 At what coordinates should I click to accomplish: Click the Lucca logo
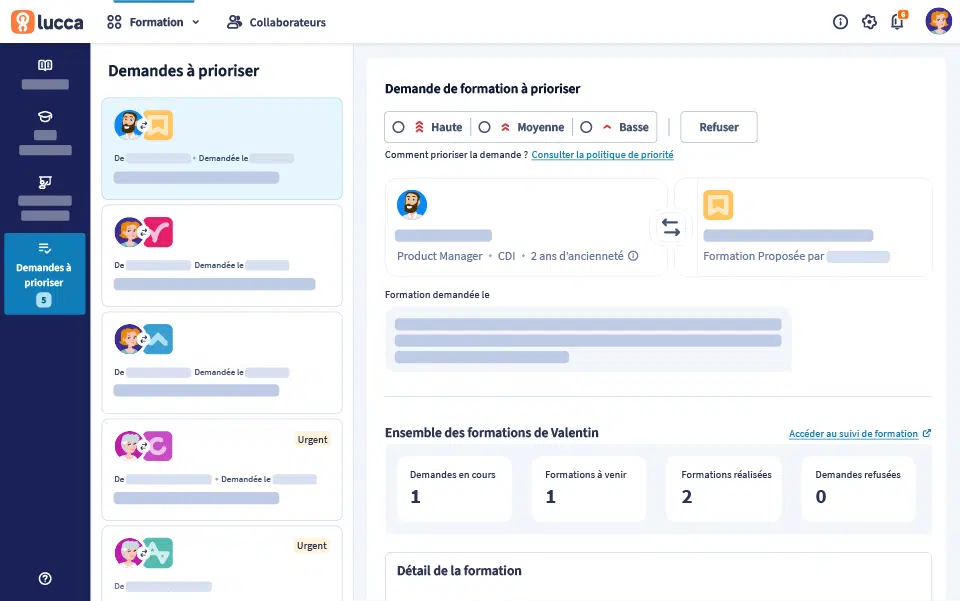(49, 22)
